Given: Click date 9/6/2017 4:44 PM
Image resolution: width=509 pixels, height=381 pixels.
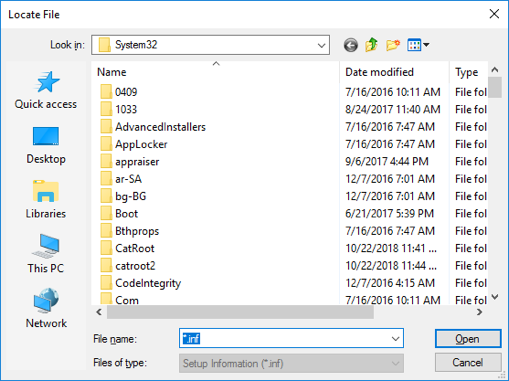Looking at the screenshot, I should click(387, 161).
